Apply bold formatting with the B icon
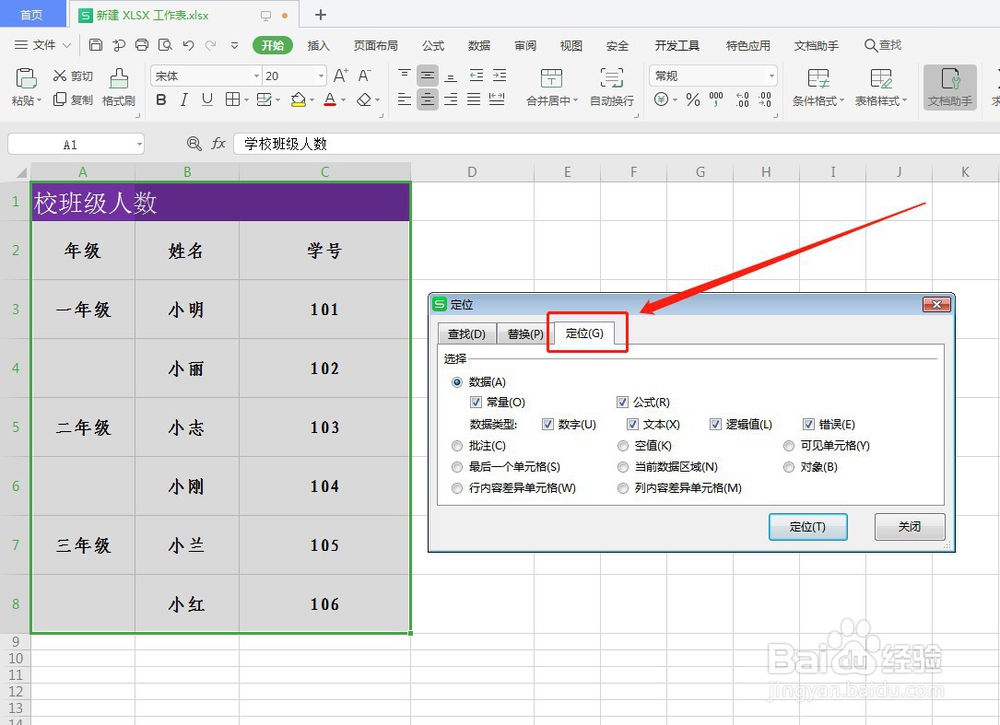 coord(161,100)
